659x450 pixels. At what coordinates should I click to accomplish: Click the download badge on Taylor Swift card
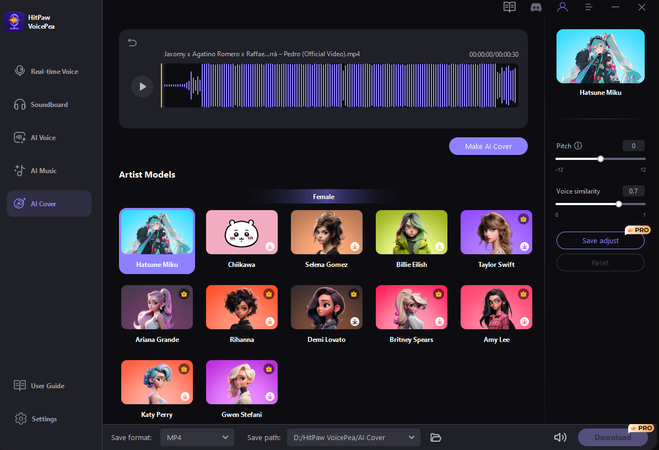(525, 246)
